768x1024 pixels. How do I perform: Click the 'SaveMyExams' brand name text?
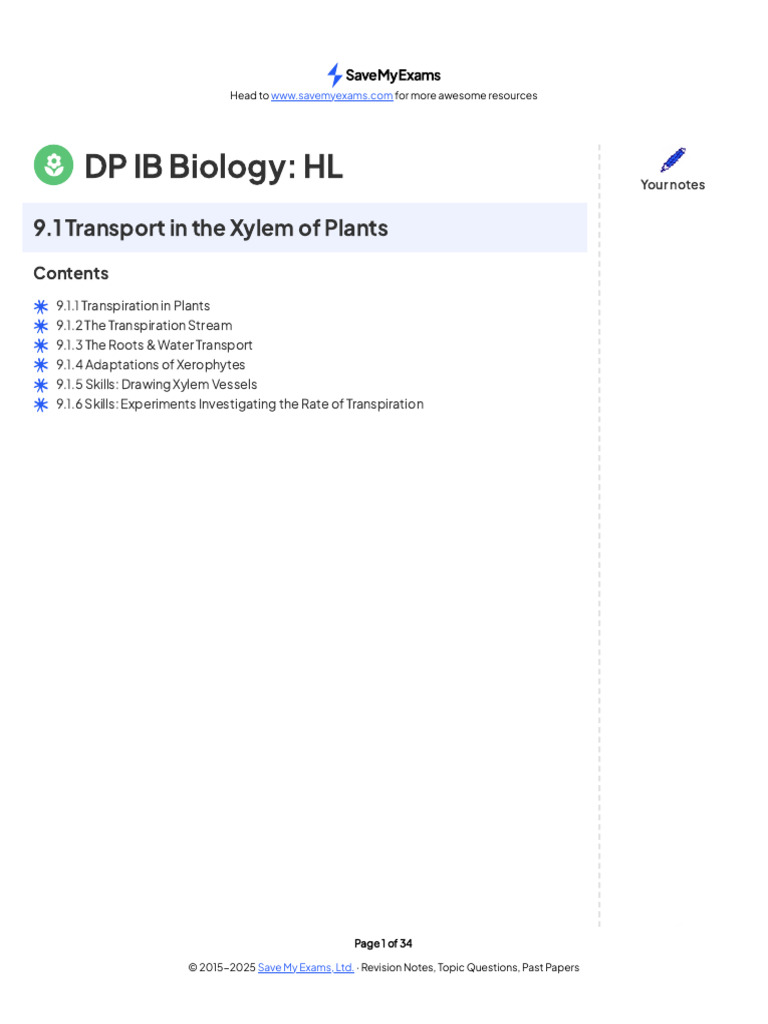(393, 75)
